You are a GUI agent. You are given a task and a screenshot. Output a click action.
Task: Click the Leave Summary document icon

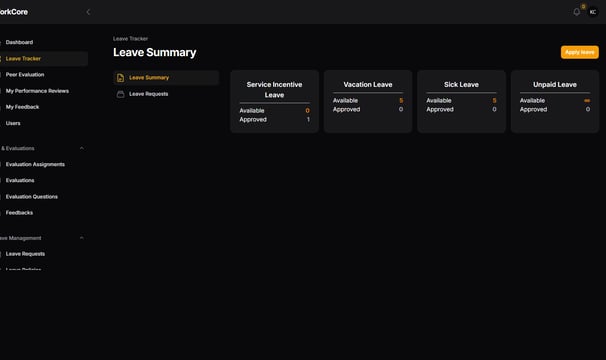tap(121, 78)
